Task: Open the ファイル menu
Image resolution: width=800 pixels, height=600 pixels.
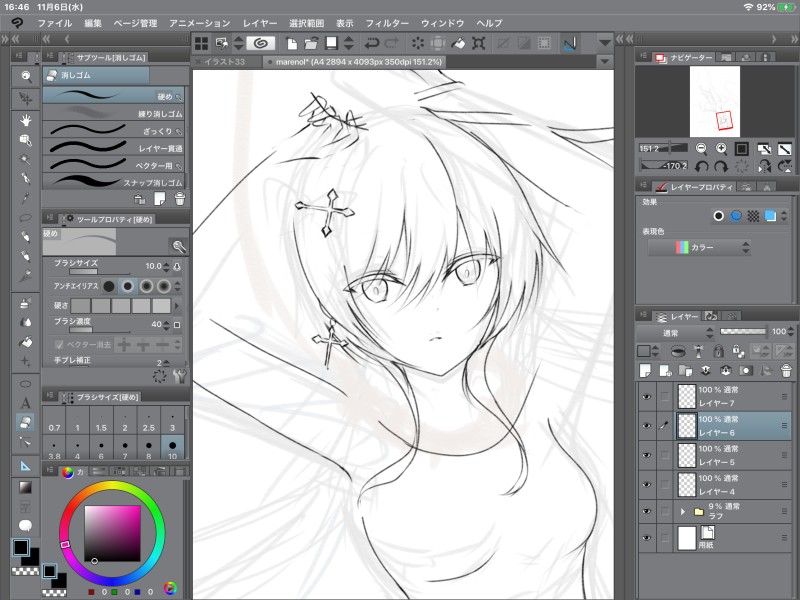Action: [54, 23]
